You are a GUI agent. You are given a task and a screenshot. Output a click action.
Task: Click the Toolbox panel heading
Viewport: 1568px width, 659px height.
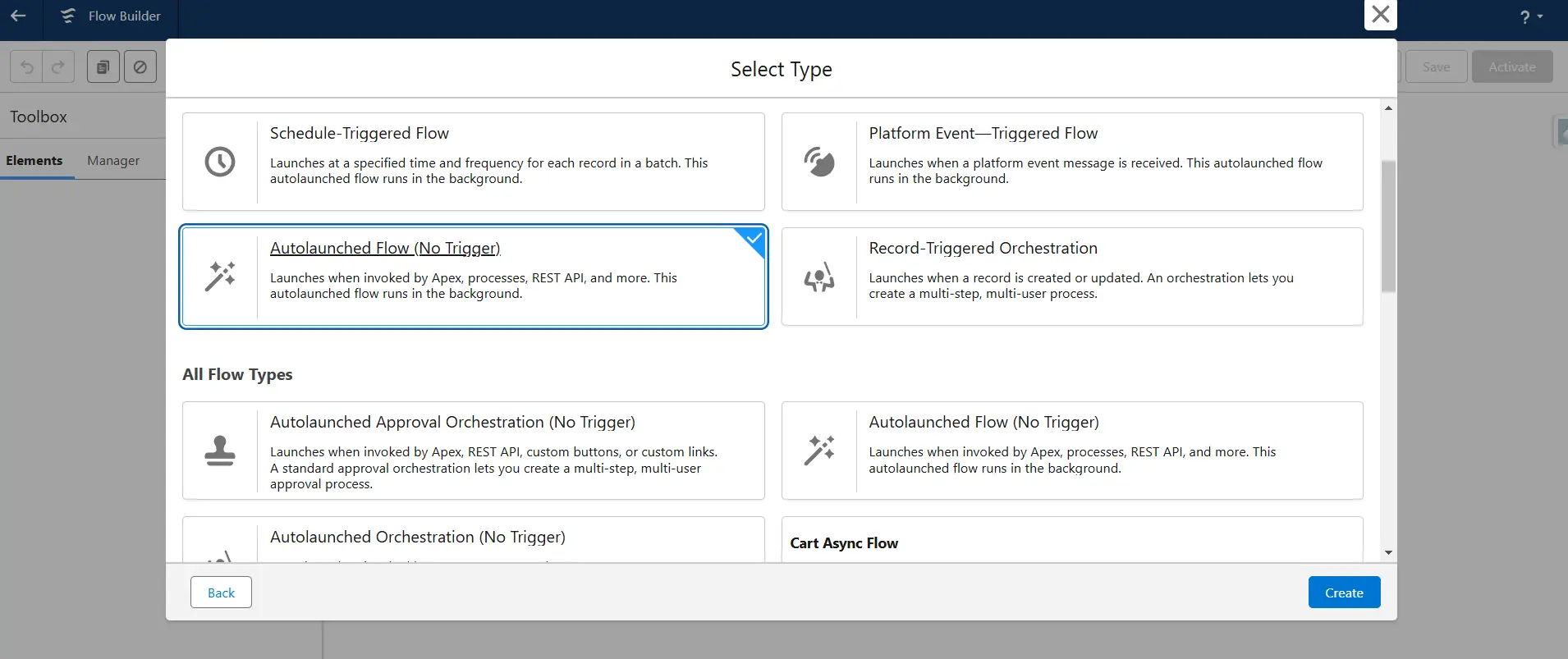[39, 117]
